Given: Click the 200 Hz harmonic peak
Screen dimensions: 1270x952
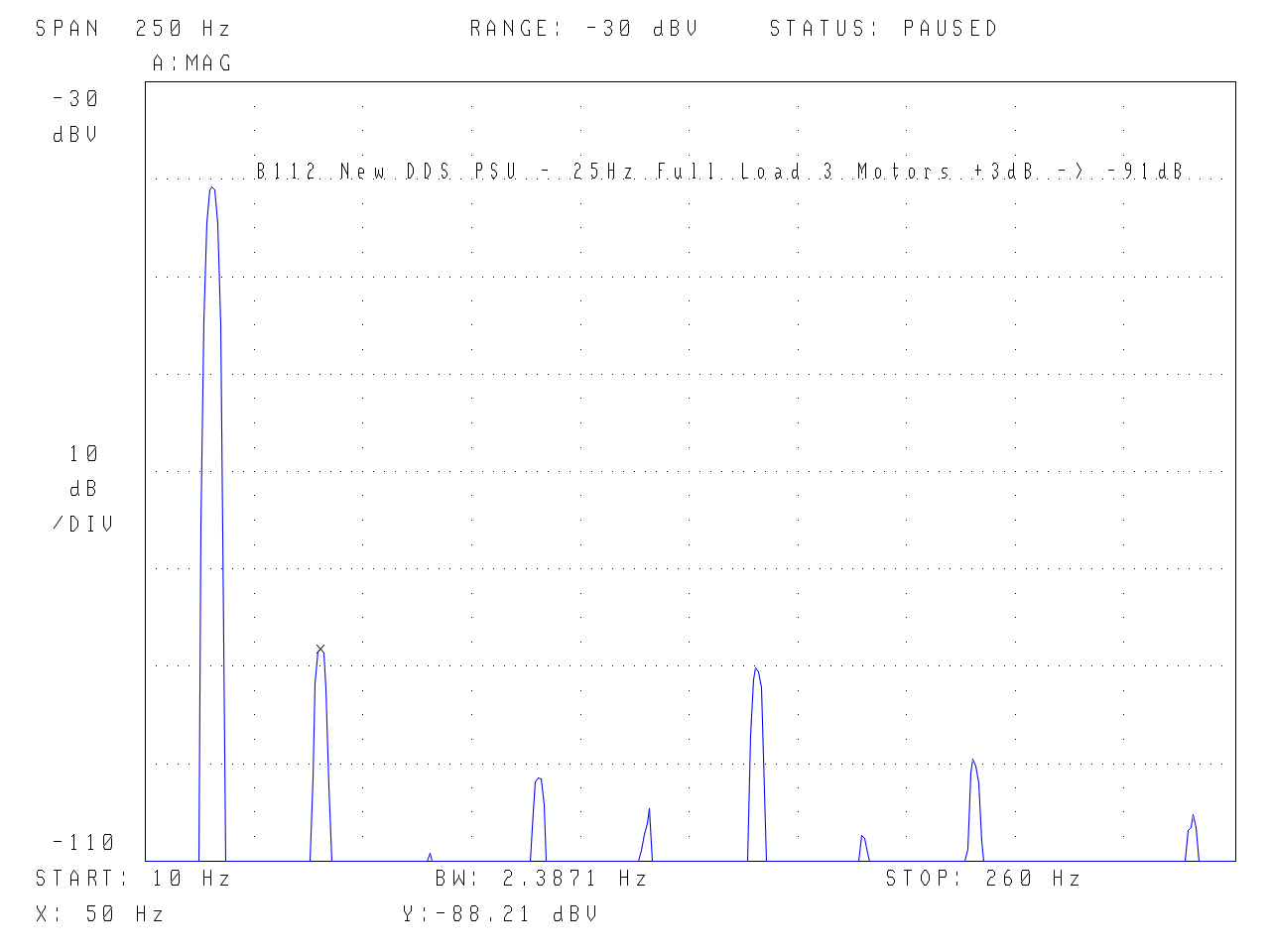Looking at the screenshot, I should [973, 764].
